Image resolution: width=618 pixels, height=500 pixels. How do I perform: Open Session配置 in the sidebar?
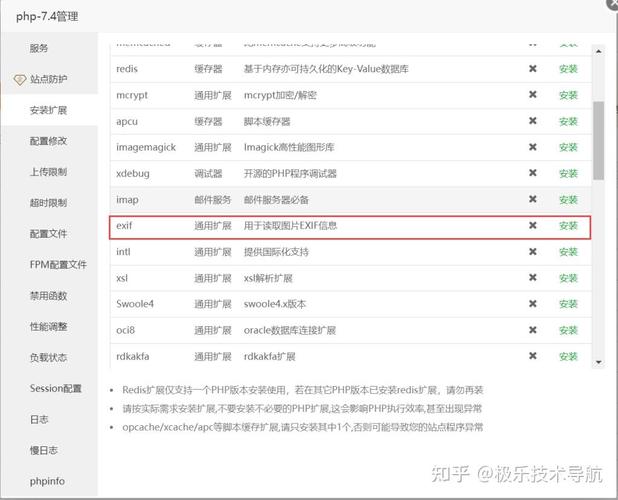(56, 388)
